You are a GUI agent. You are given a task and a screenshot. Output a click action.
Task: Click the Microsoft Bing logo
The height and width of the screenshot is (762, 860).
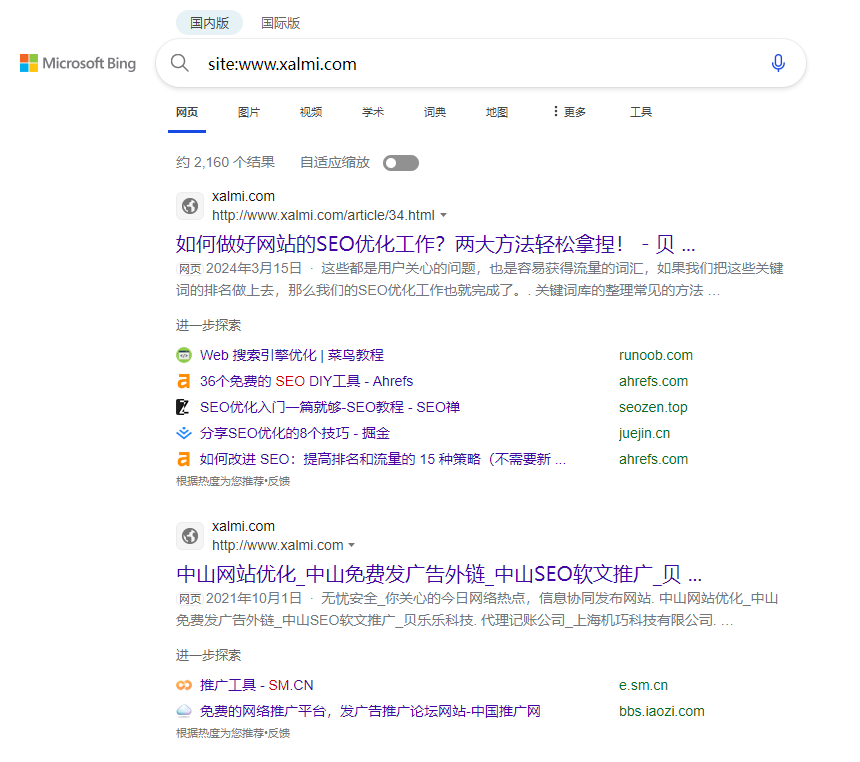[78, 63]
